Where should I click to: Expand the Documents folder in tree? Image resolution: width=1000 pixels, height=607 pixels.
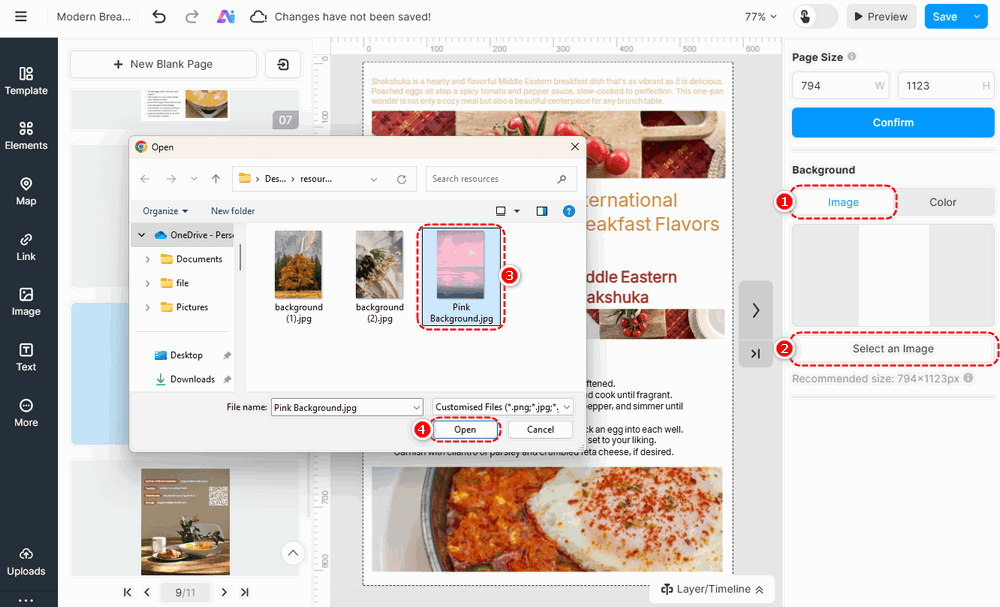point(147,259)
